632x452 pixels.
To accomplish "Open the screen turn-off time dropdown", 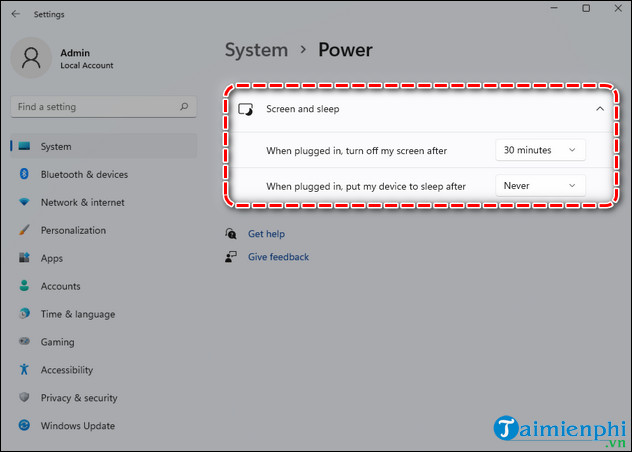I will pyautogui.click(x=540, y=150).
